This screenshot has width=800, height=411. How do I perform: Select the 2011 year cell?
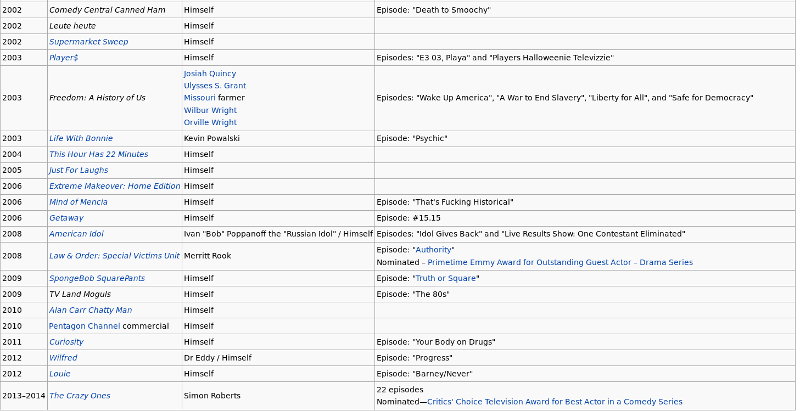(24, 342)
